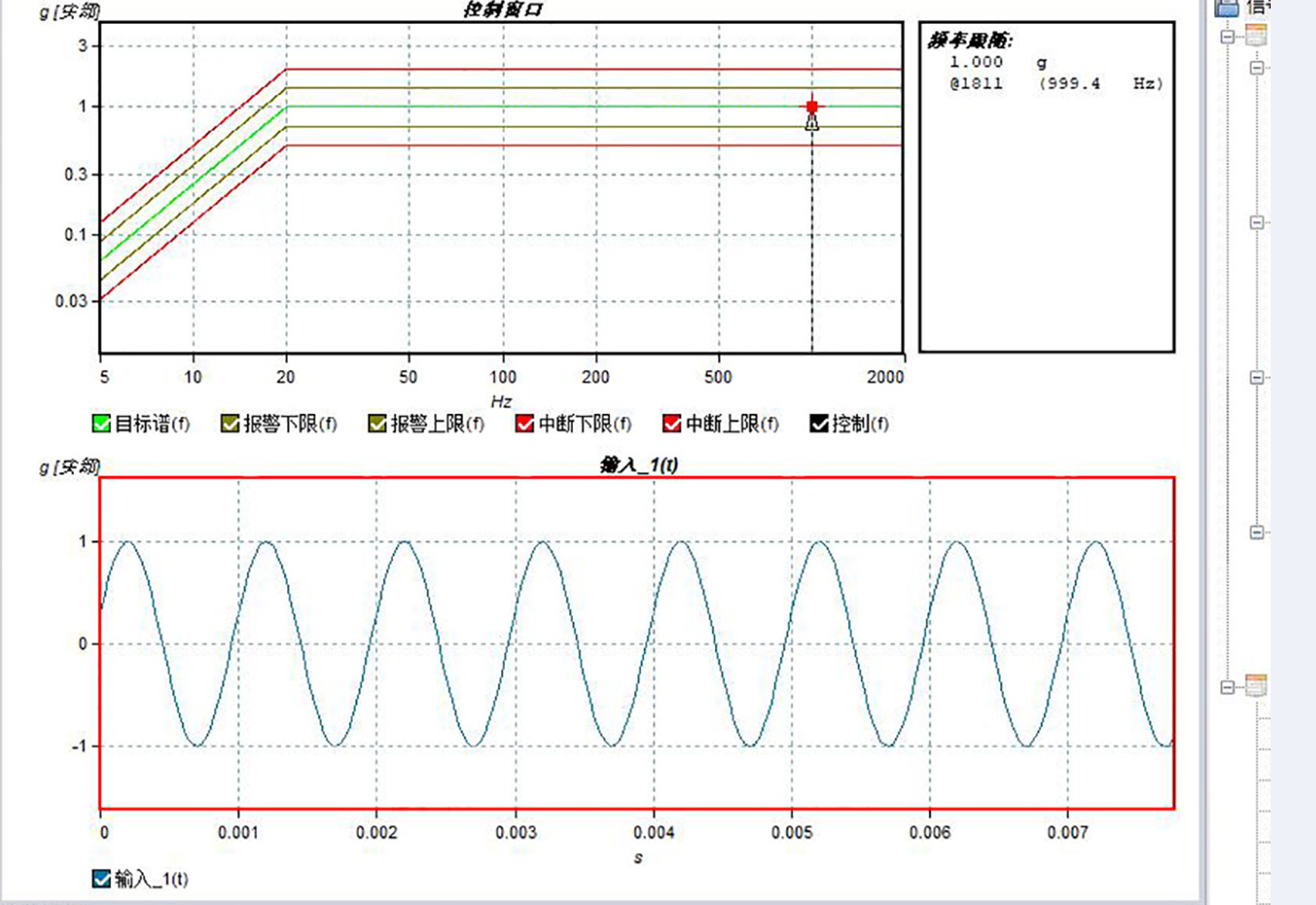Viewport: 1316px width, 905px height.
Task: Click the triangle cursor marker below red square
Action: coord(812,123)
